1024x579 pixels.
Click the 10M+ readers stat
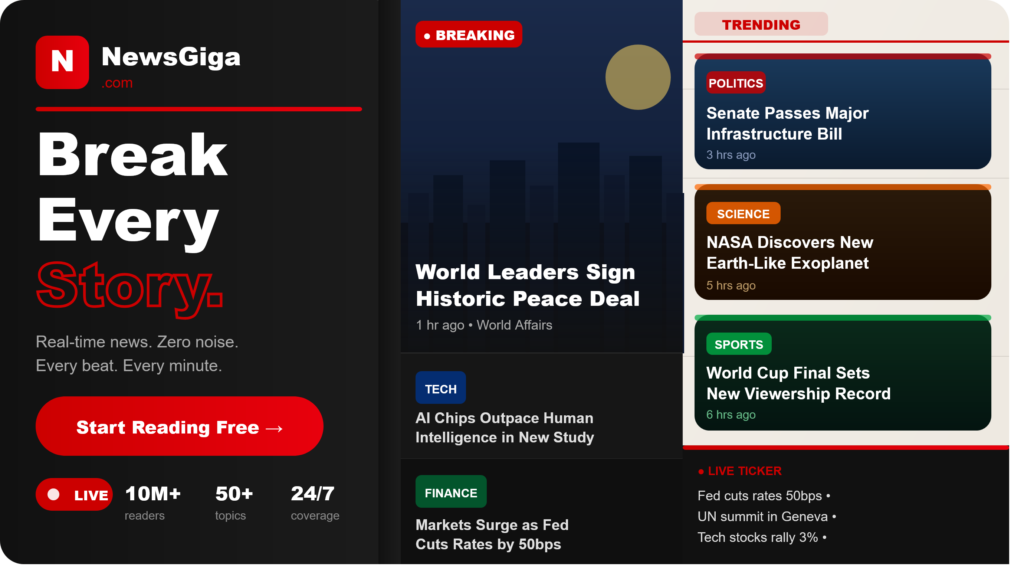click(153, 503)
